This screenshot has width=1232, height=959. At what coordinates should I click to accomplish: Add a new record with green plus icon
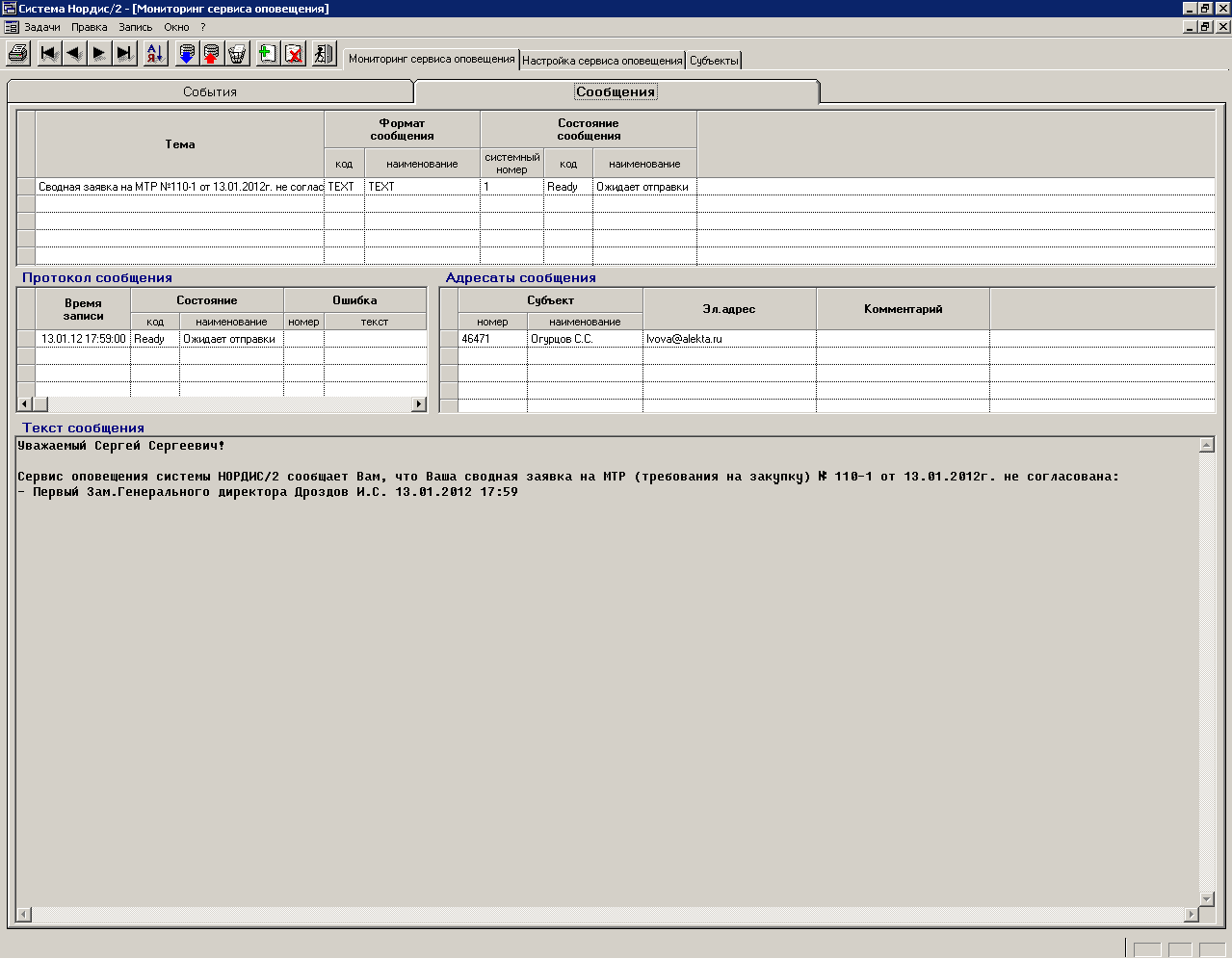pos(268,54)
